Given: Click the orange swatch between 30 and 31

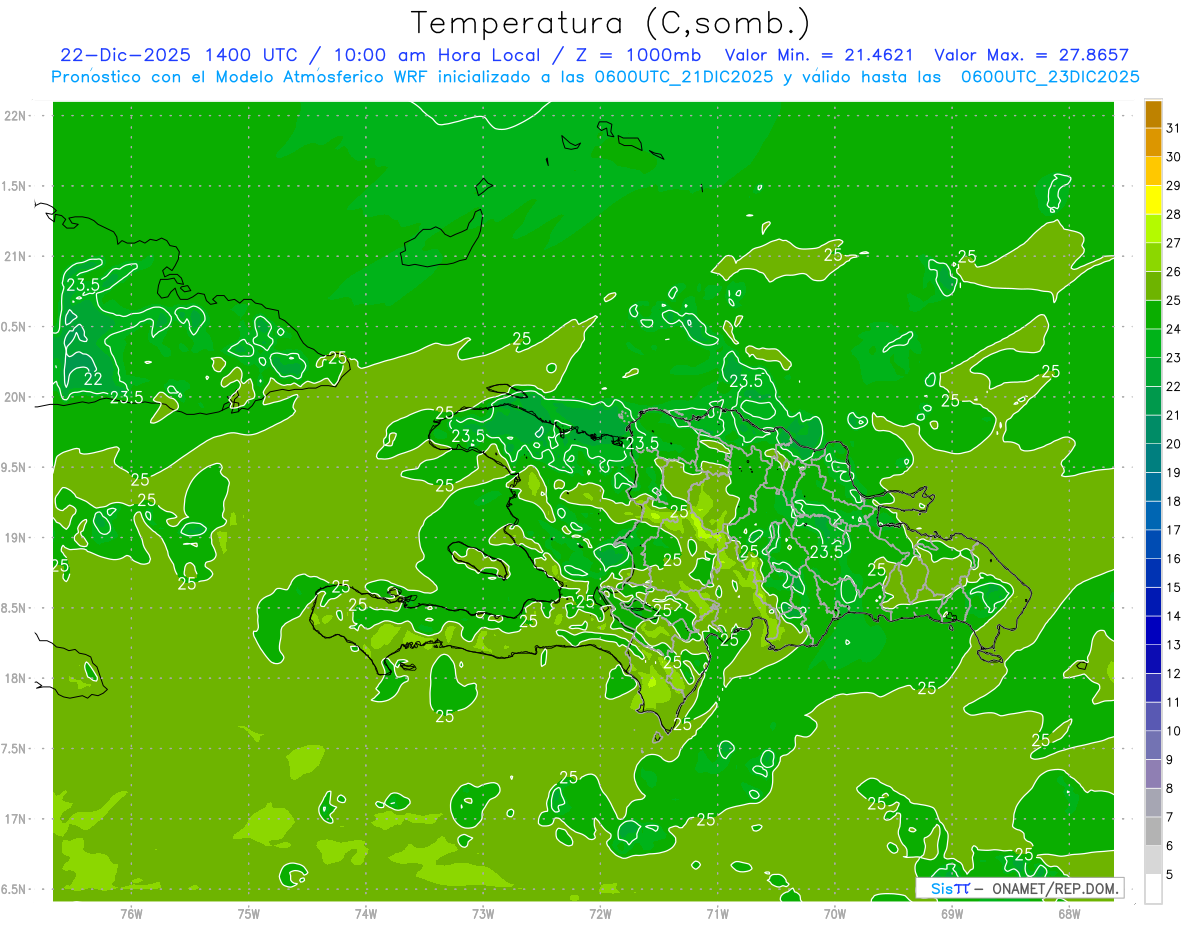Looking at the screenshot, I should (1153, 142).
